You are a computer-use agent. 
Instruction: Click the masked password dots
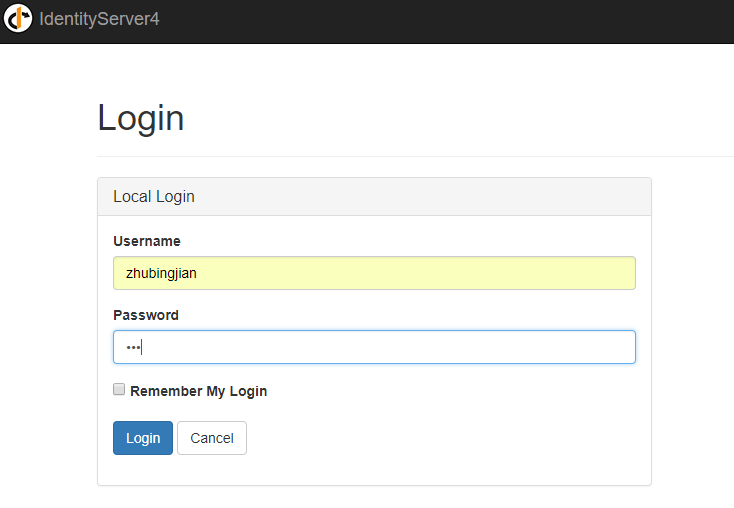click(x=133, y=347)
